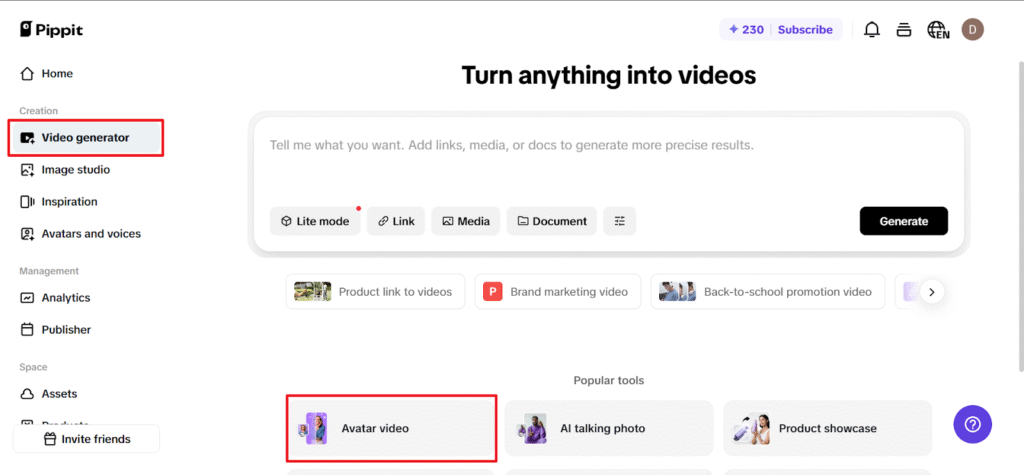Open Avatars and voices section

pyautogui.click(x=90, y=234)
